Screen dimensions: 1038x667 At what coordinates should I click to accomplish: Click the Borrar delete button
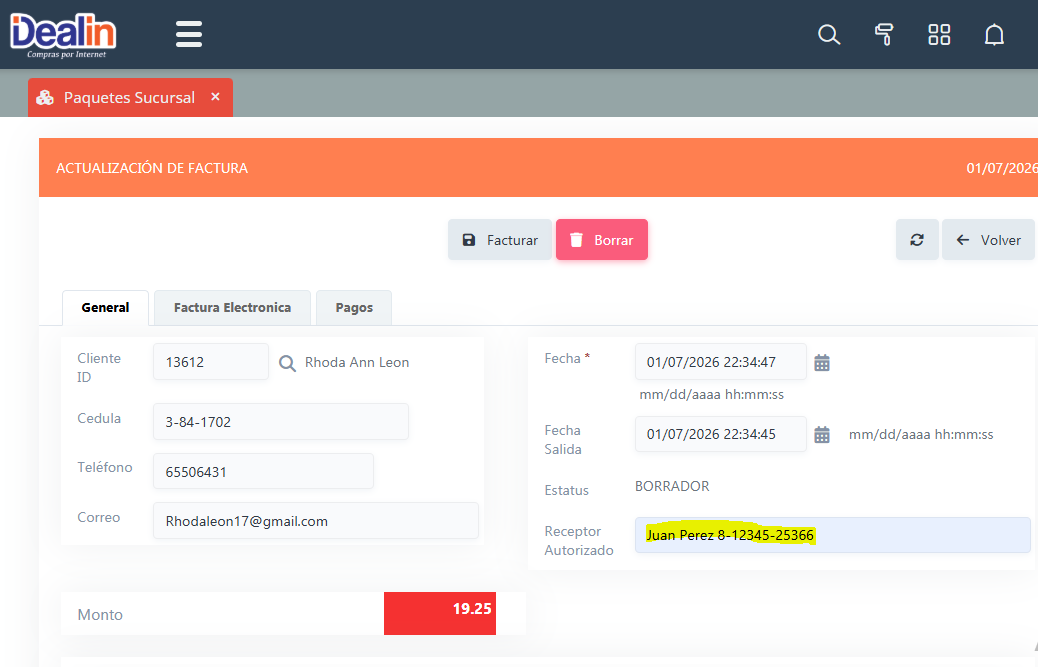602,240
